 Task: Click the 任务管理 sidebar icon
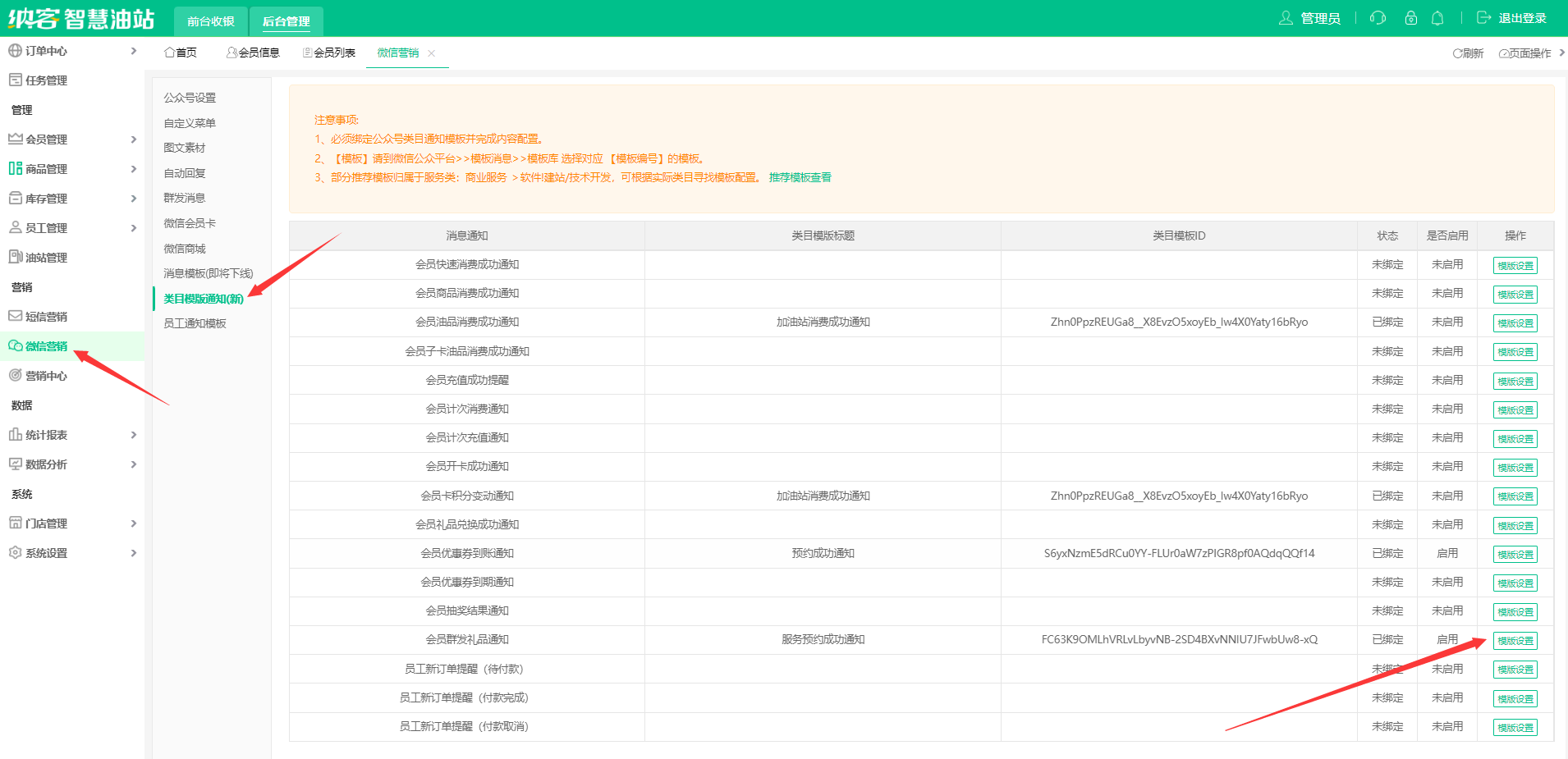click(16, 80)
